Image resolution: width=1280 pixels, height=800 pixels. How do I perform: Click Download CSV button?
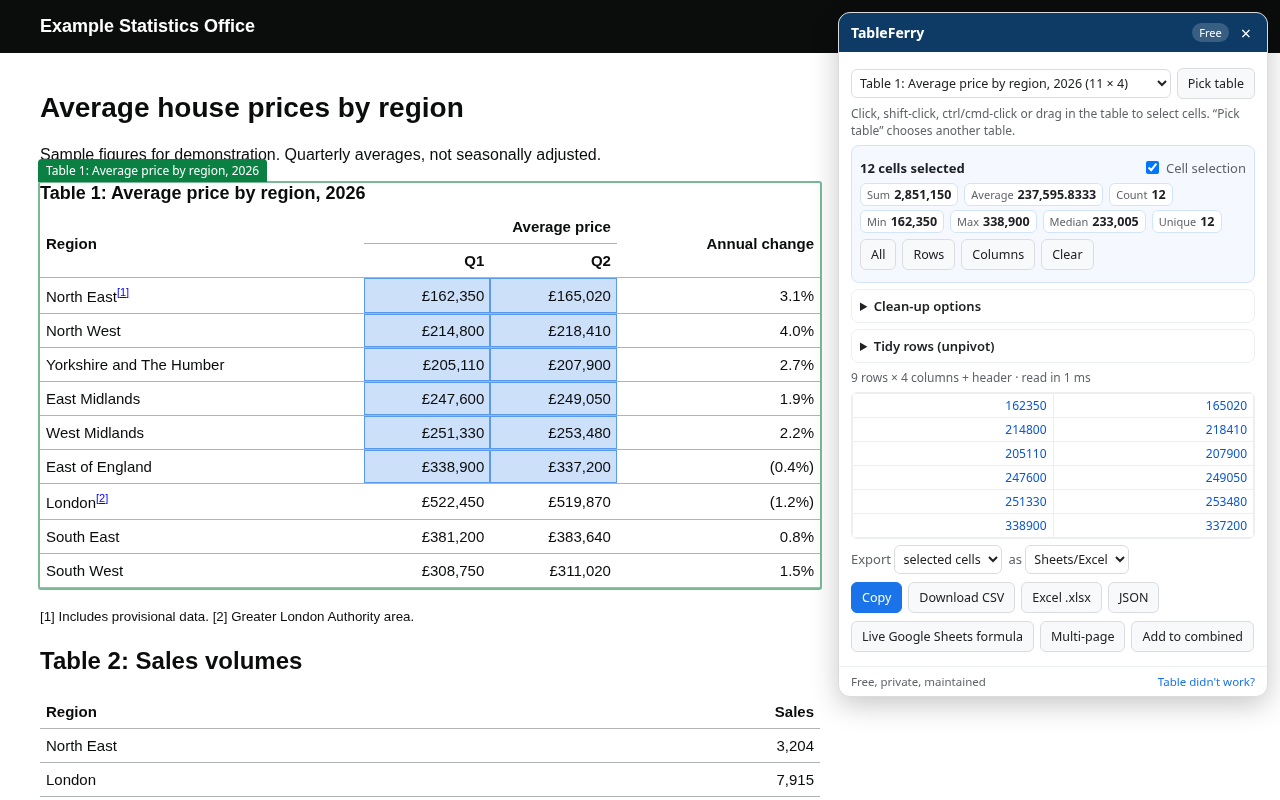tap(961, 597)
